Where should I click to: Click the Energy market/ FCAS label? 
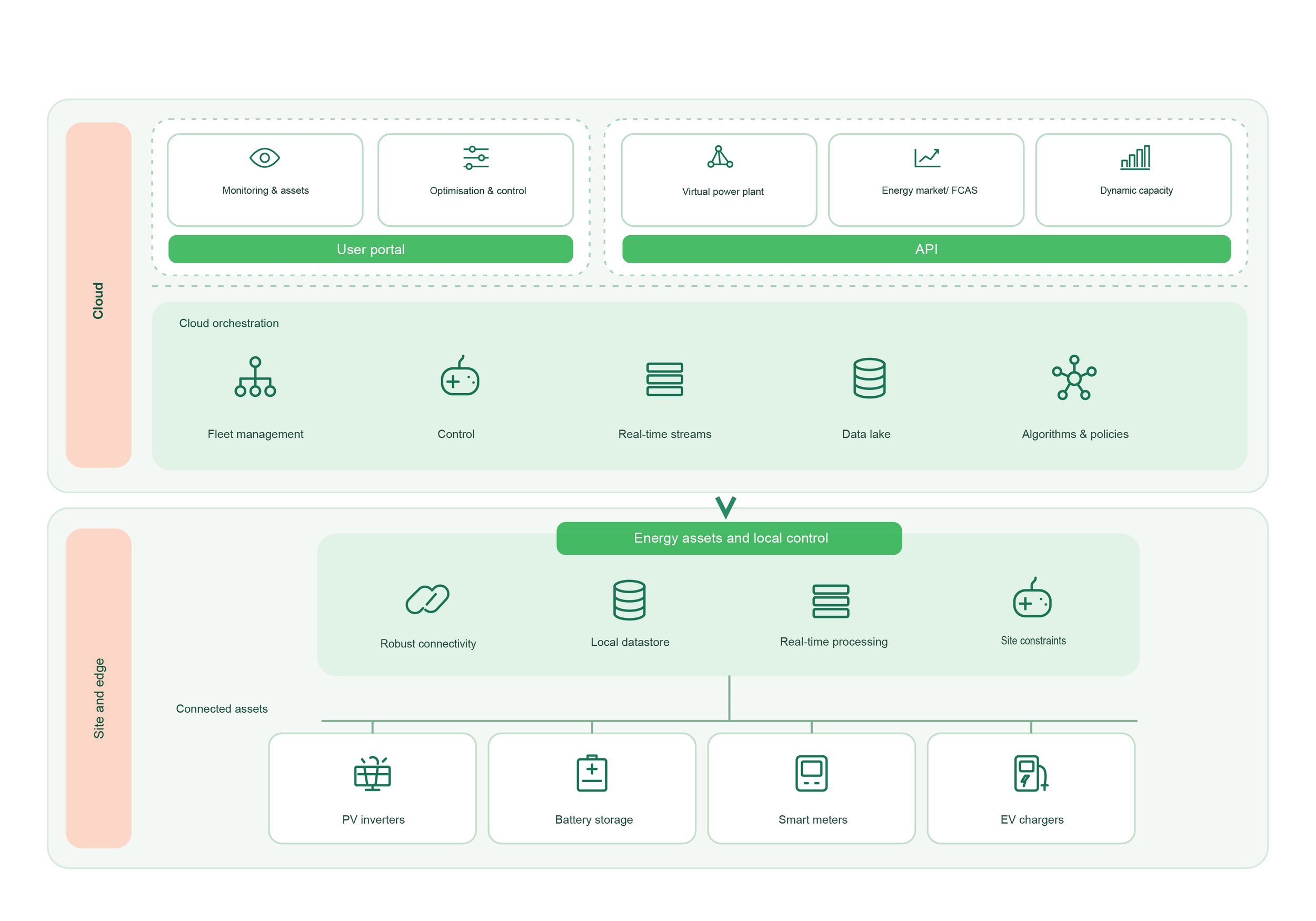pyautogui.click(x=929, y=191)
